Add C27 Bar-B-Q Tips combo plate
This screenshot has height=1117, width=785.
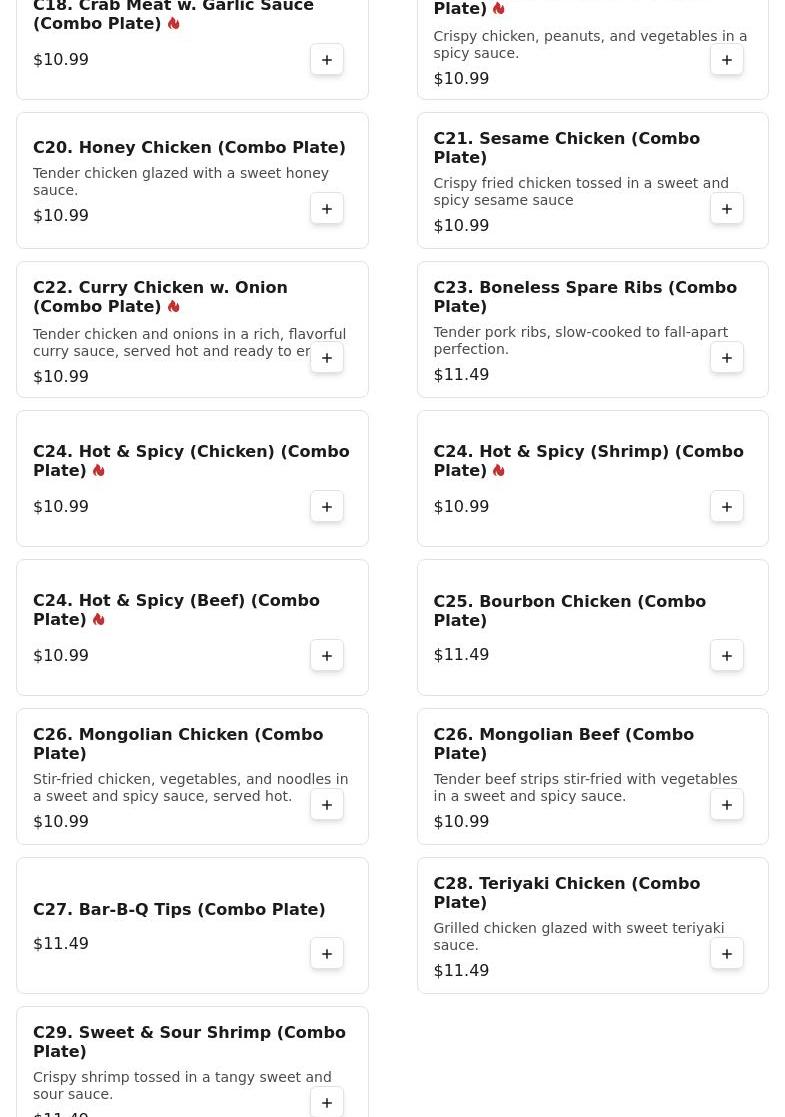click(326, 954)
